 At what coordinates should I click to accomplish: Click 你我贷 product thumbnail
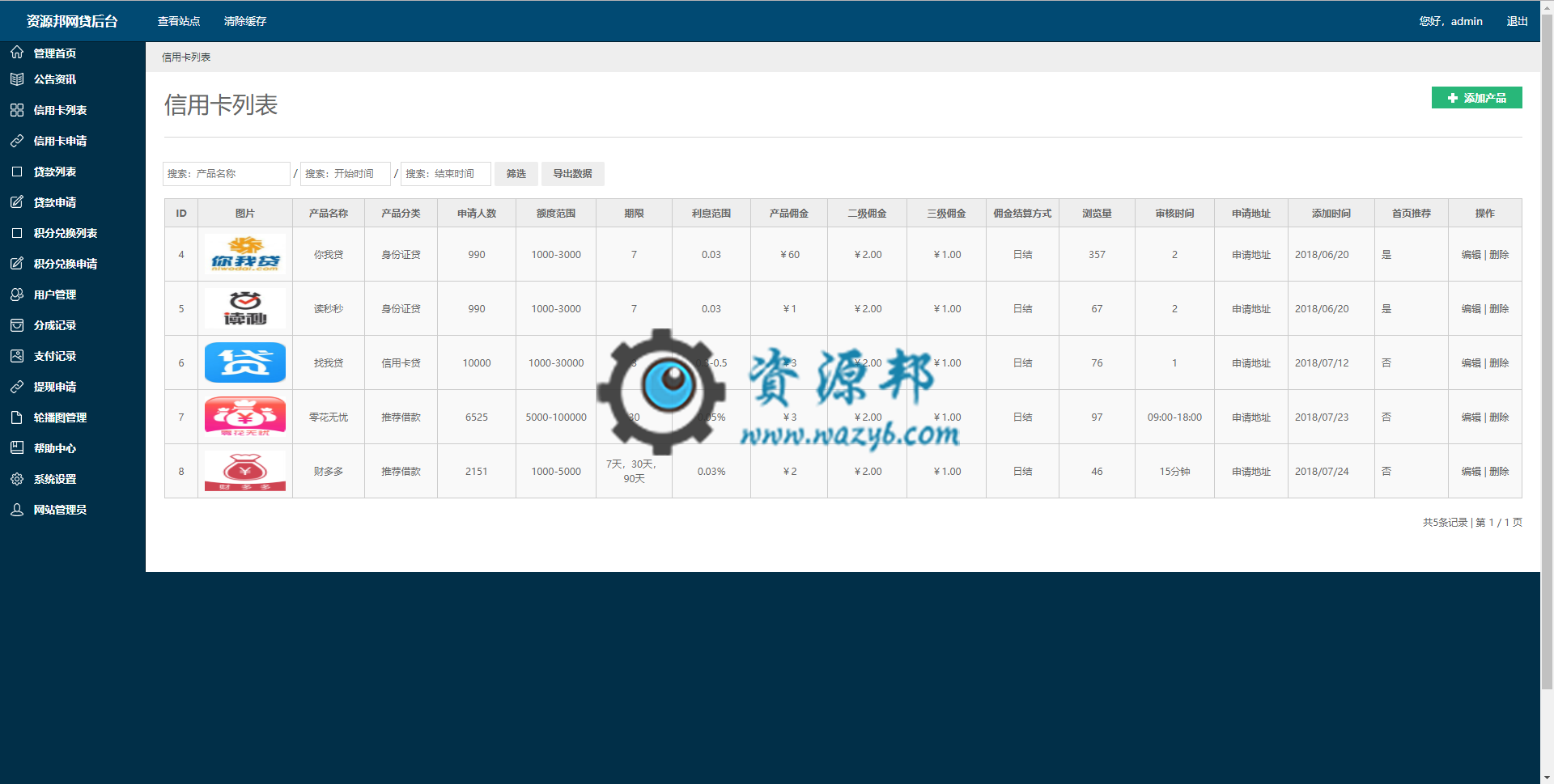pyautogui.click(x=245, y=254)
